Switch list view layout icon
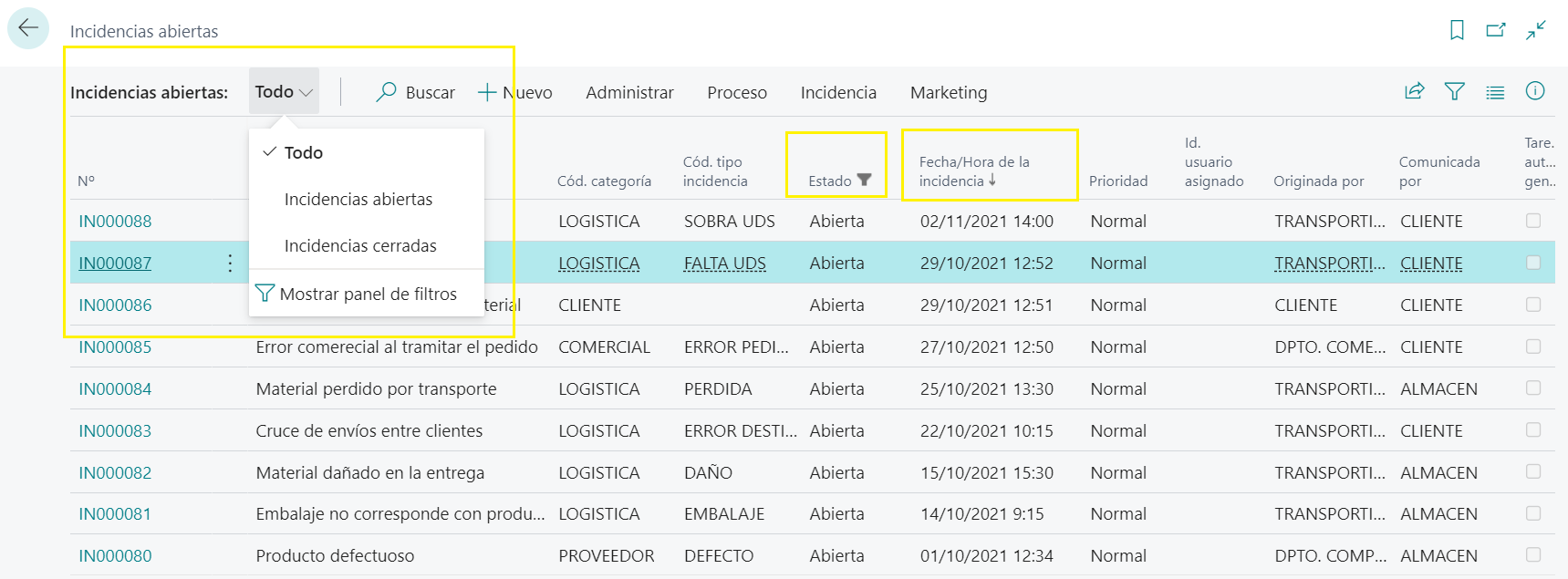The height and width of the screenshot is (579, 1568). pos(1495,92)
